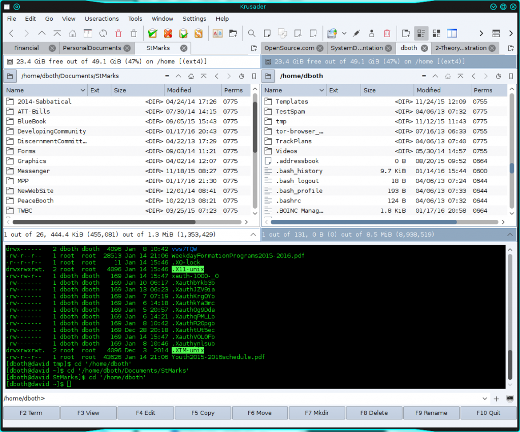Screen dimensions: 520x432
Task: Switch to icons grid view mode
Action: tap(436, 33)
